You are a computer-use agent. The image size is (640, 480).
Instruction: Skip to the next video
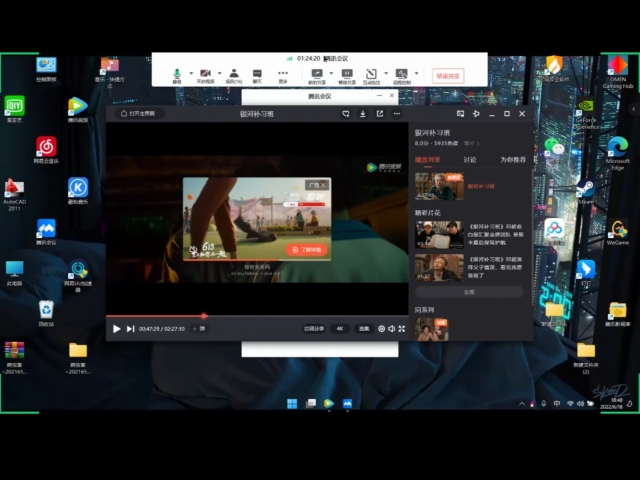[130, 328]
